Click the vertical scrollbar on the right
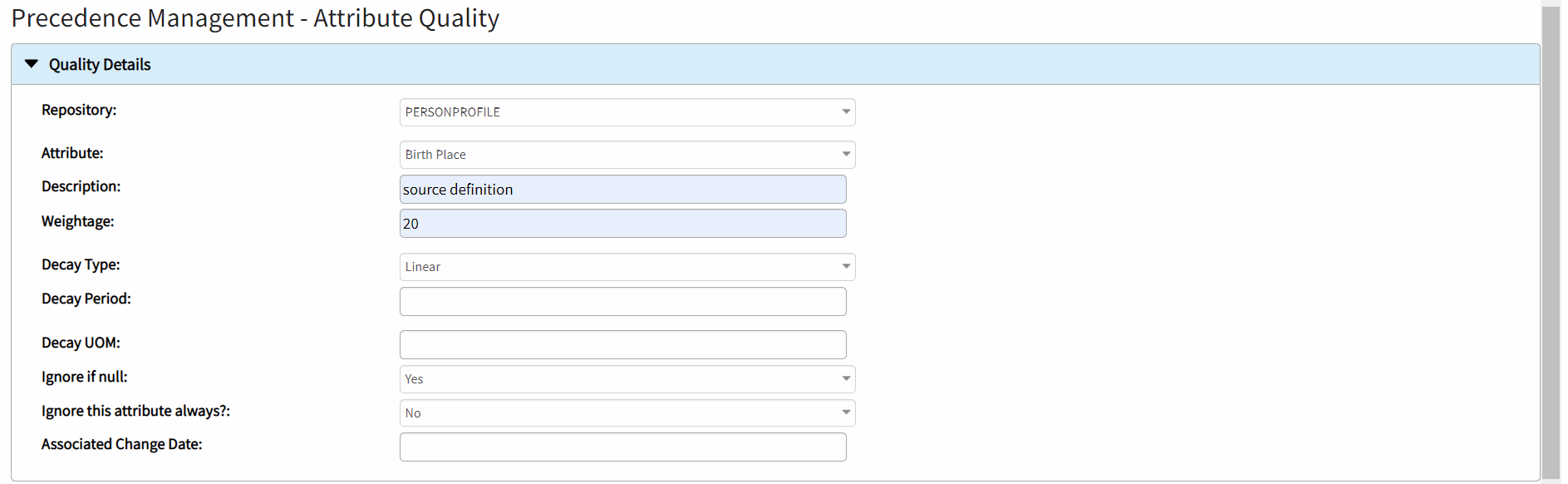 tap(1551, 241)
